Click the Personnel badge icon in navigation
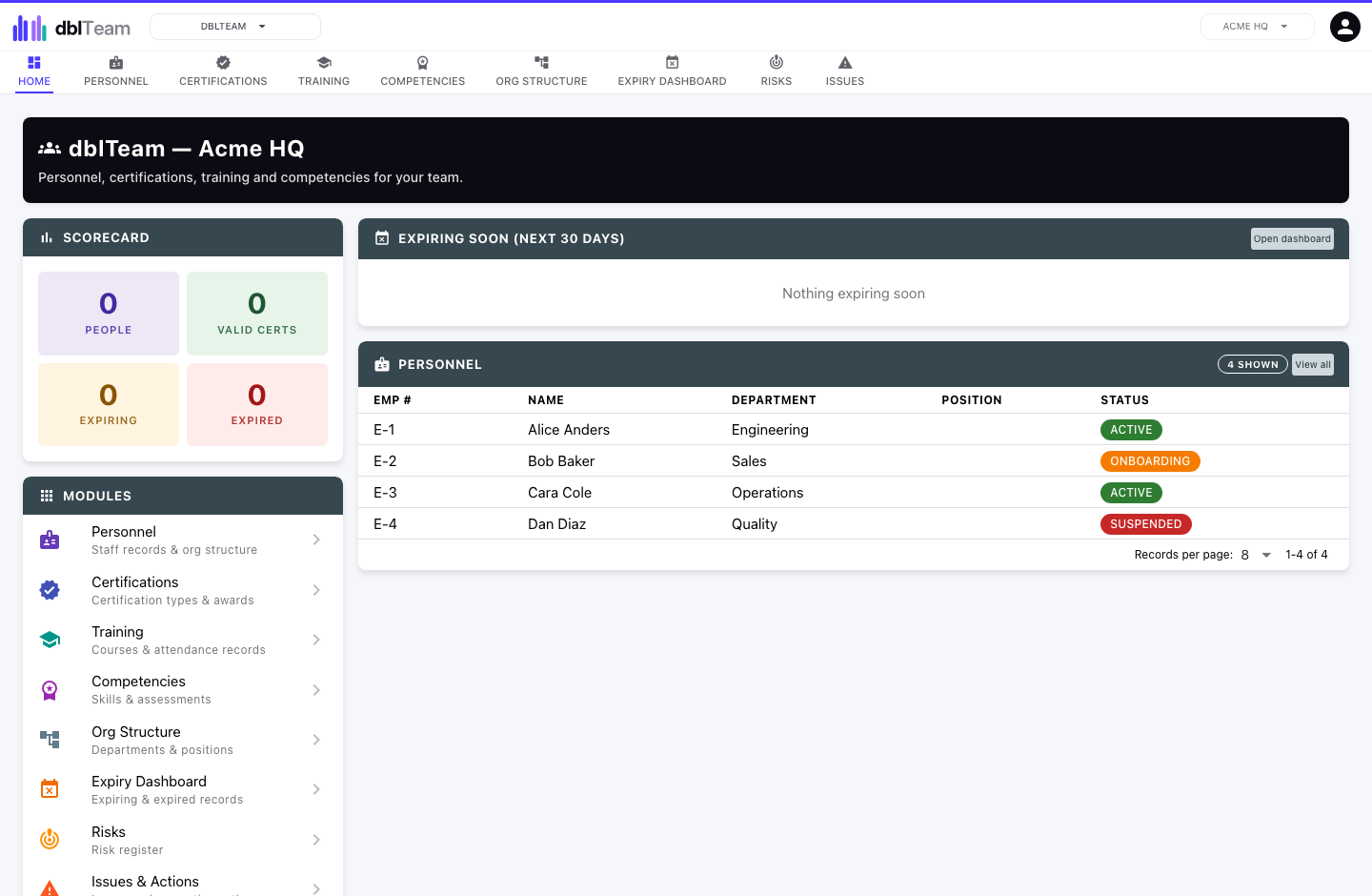Screen dimensions: 1372x896 click(x=116, y=63)
